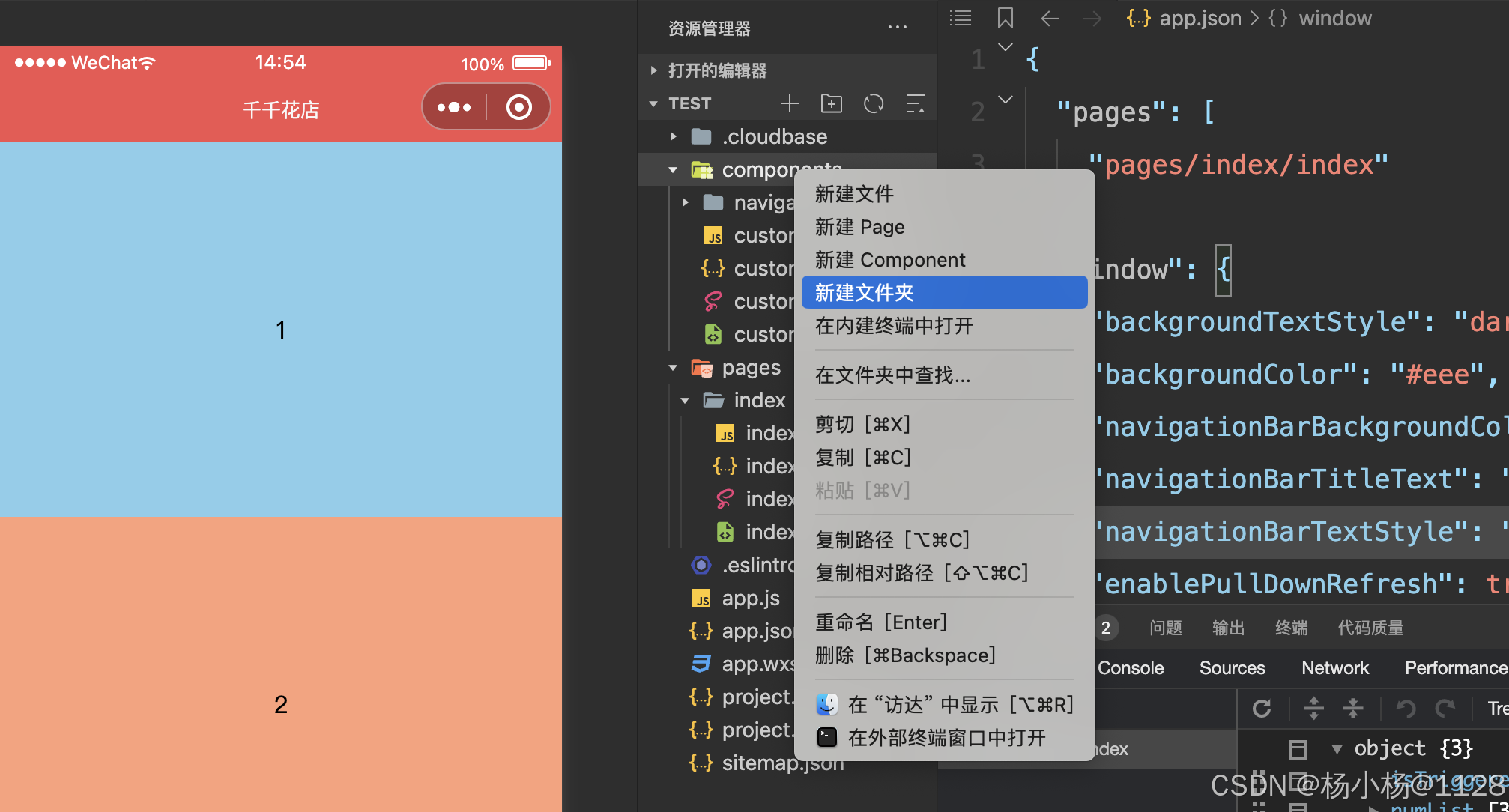Click the new folder icon in TEST header
This screenshot has width=1509, height=812.
tap(831, 103)
